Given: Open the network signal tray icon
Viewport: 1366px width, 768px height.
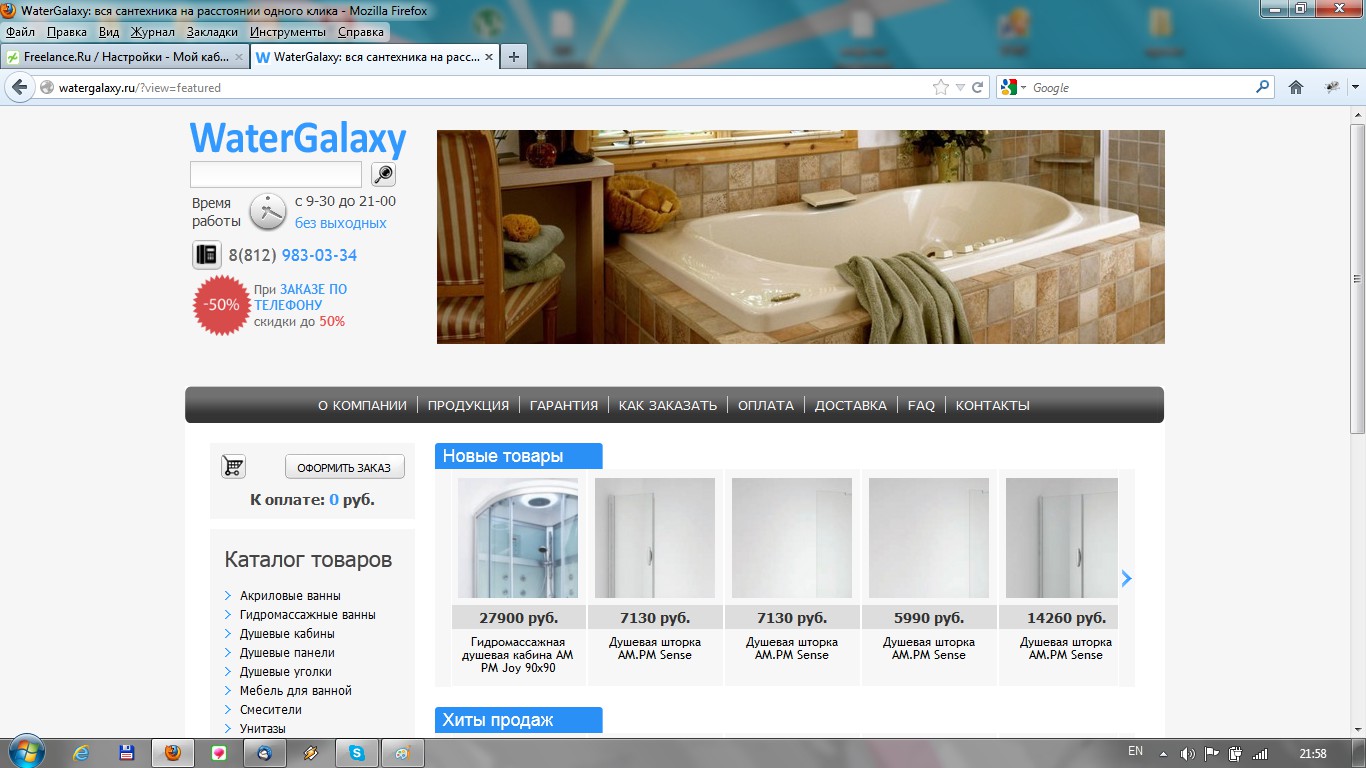Looking at the screenshot, I should (x=1260, y=754).
